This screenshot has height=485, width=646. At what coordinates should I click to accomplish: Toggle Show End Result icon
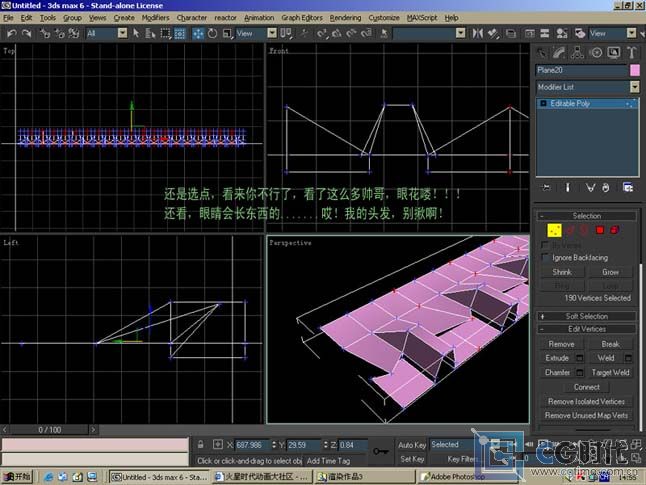tap(567, 188)
